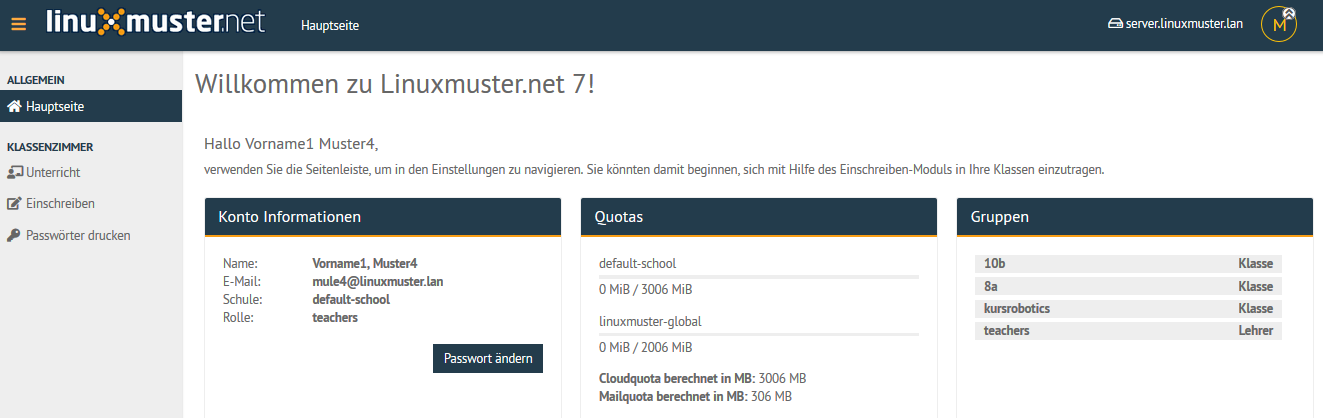The width and height of the screenshot is (1323, 418).
Task: Click 0 MiB / 2006 MiB quota value
Action: pos(645,348)
